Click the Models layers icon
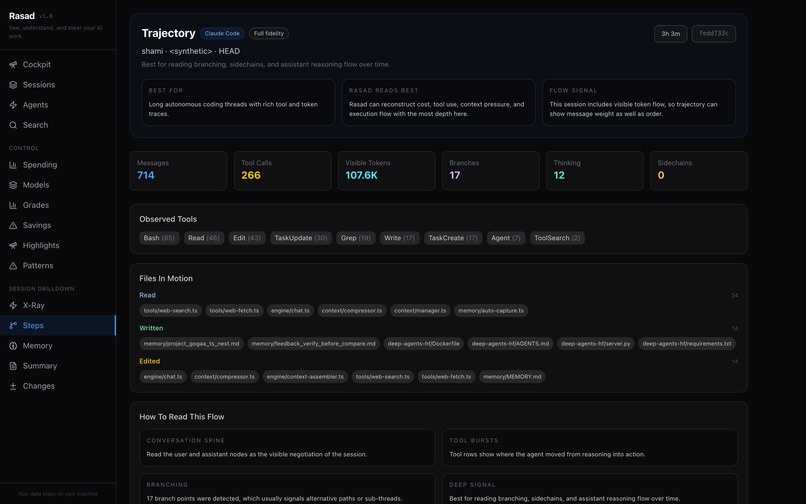Screen dimensions: 806x504 (13, 185)
